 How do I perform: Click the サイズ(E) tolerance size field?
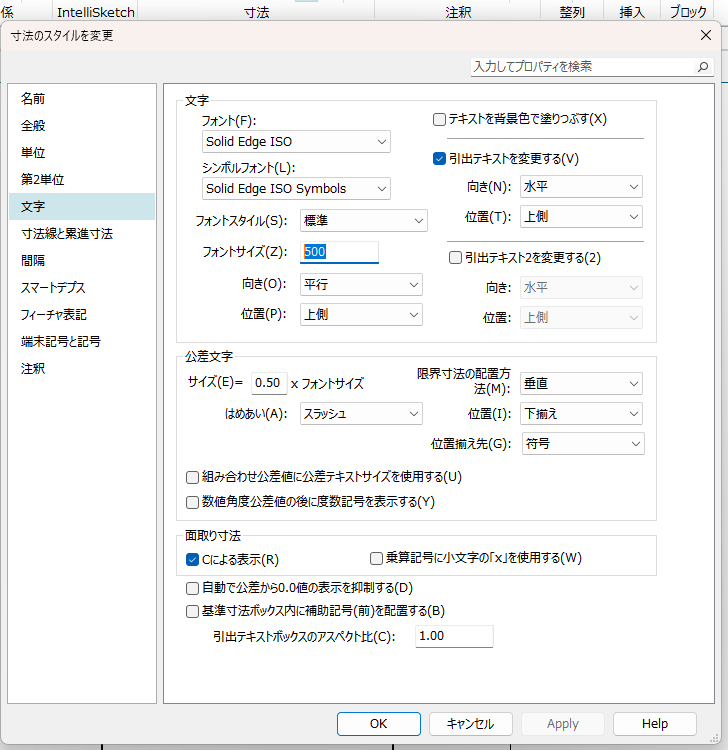pyautogui.click(x=269, y=383)
